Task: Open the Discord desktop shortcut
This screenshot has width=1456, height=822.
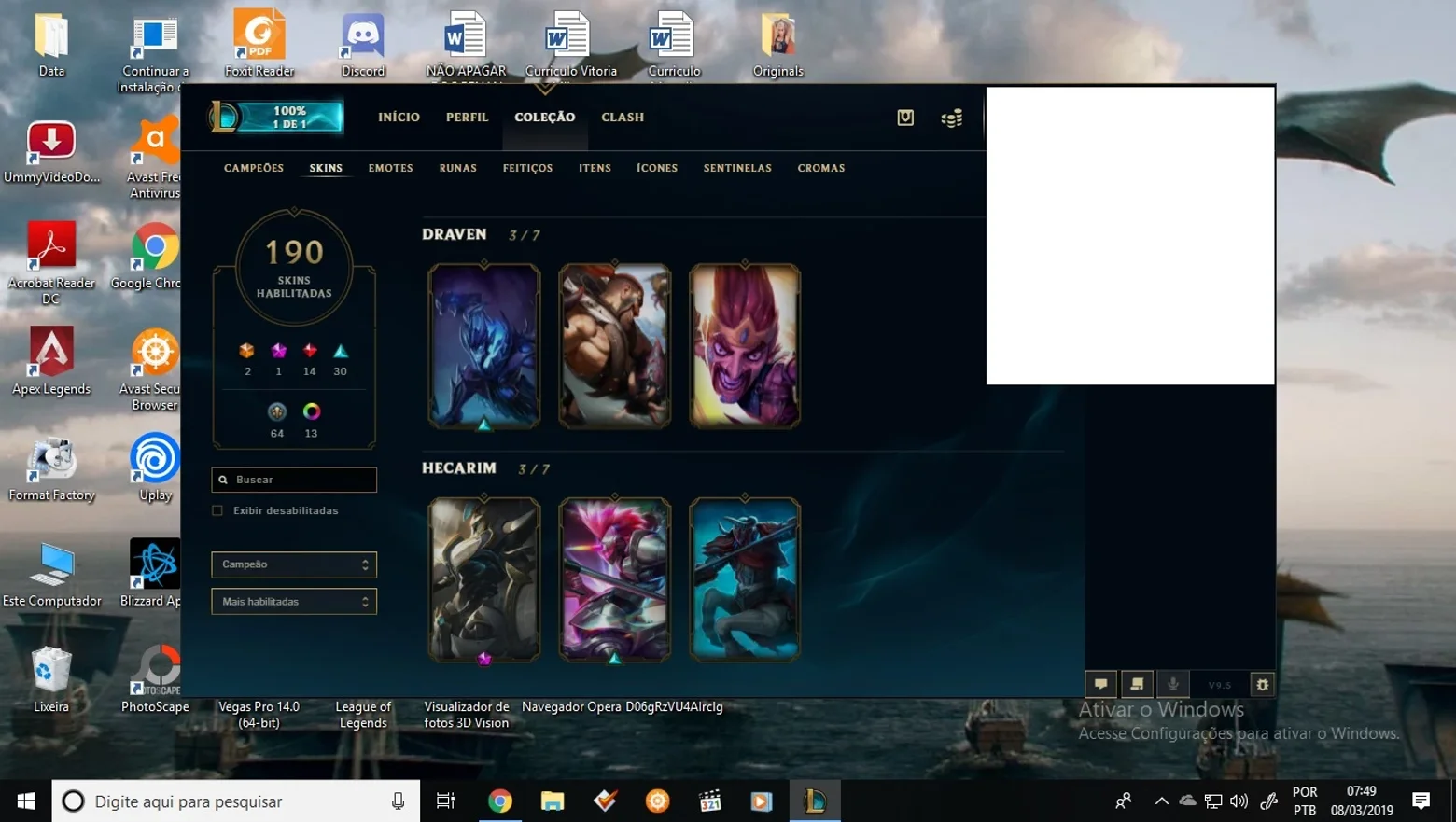Action: pos(363,44)
